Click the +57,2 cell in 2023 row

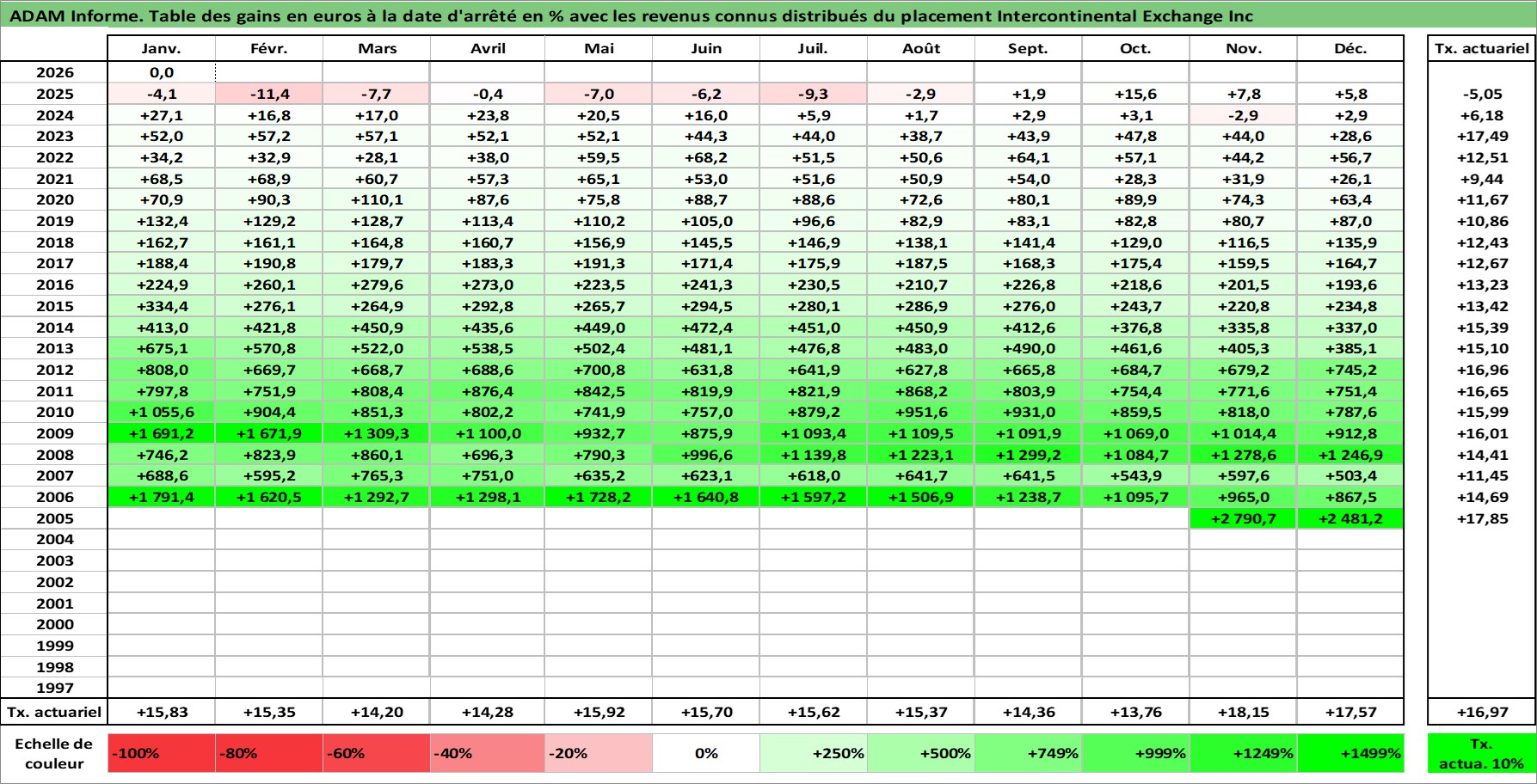(269, 136)
